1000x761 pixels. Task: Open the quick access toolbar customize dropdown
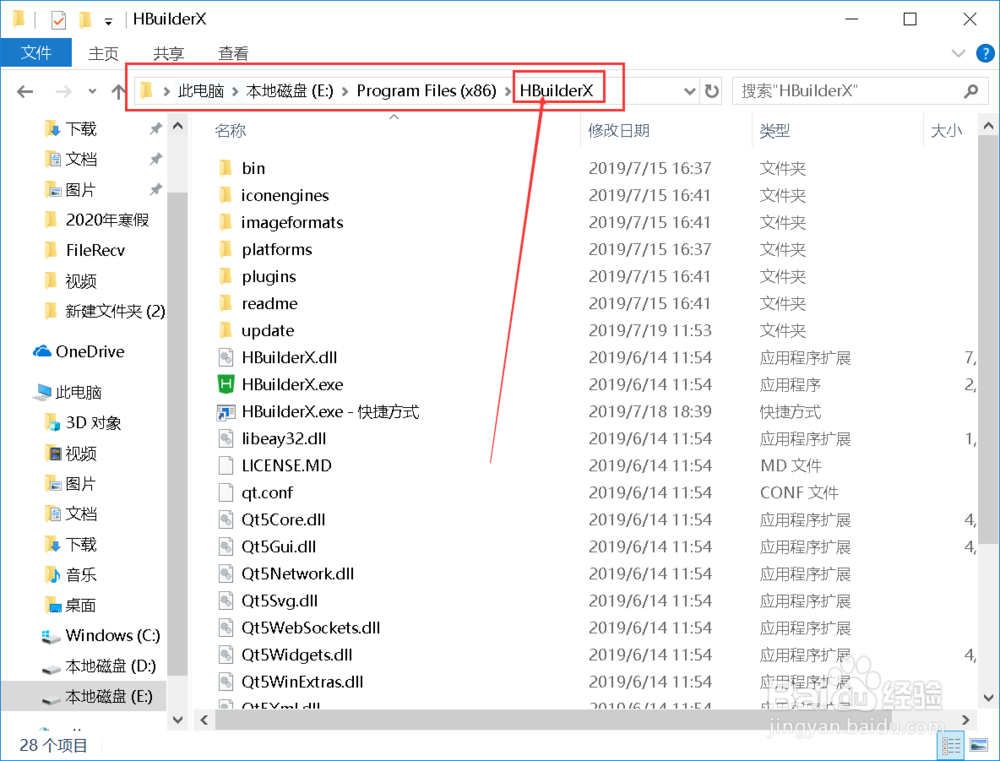coord(107,18)
